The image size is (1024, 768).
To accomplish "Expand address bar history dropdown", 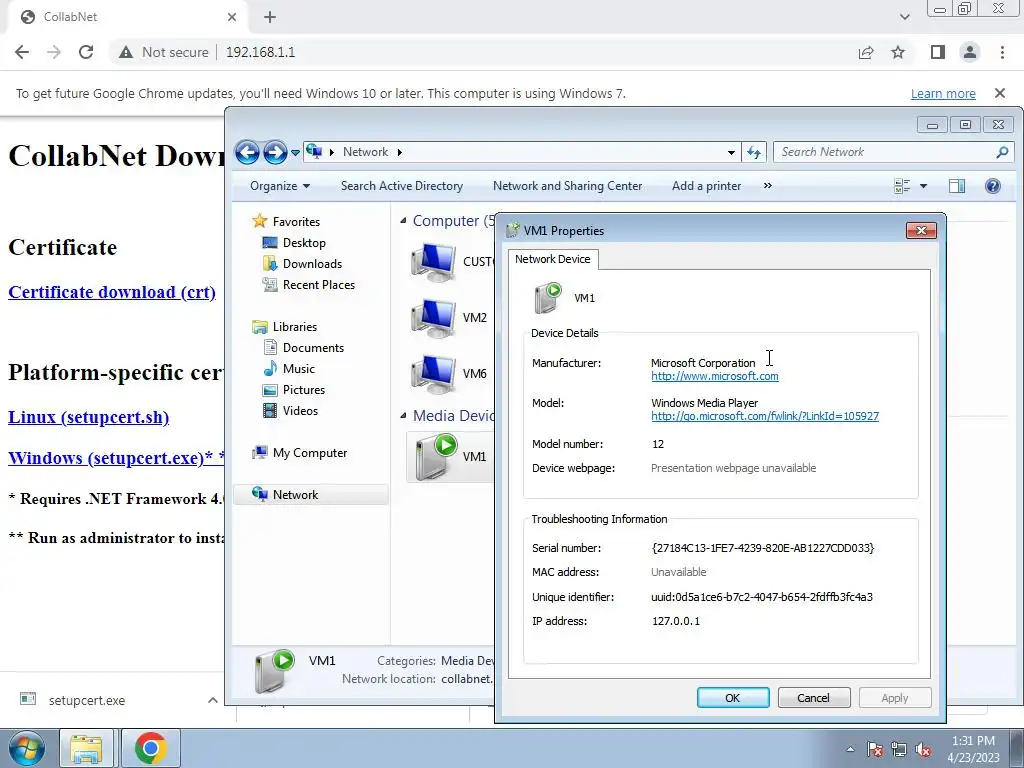I will 731,152.
